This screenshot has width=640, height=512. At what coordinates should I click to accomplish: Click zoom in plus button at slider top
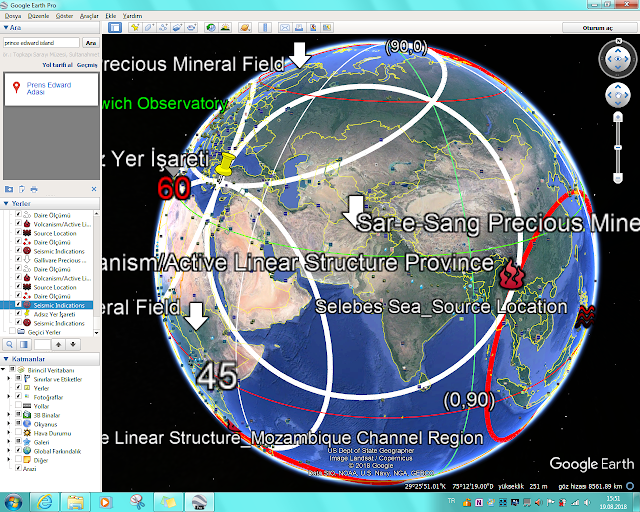click(x=618, y=118)
